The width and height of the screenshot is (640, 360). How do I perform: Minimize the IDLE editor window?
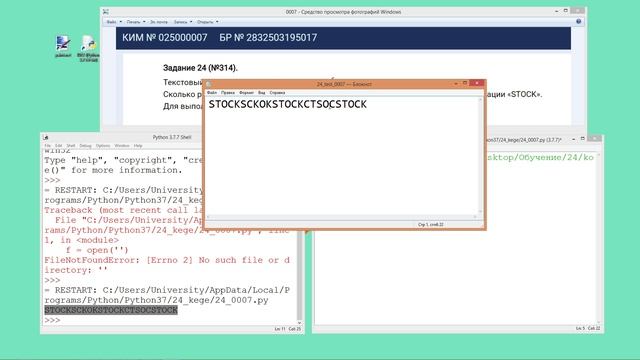tap(573, 139)
